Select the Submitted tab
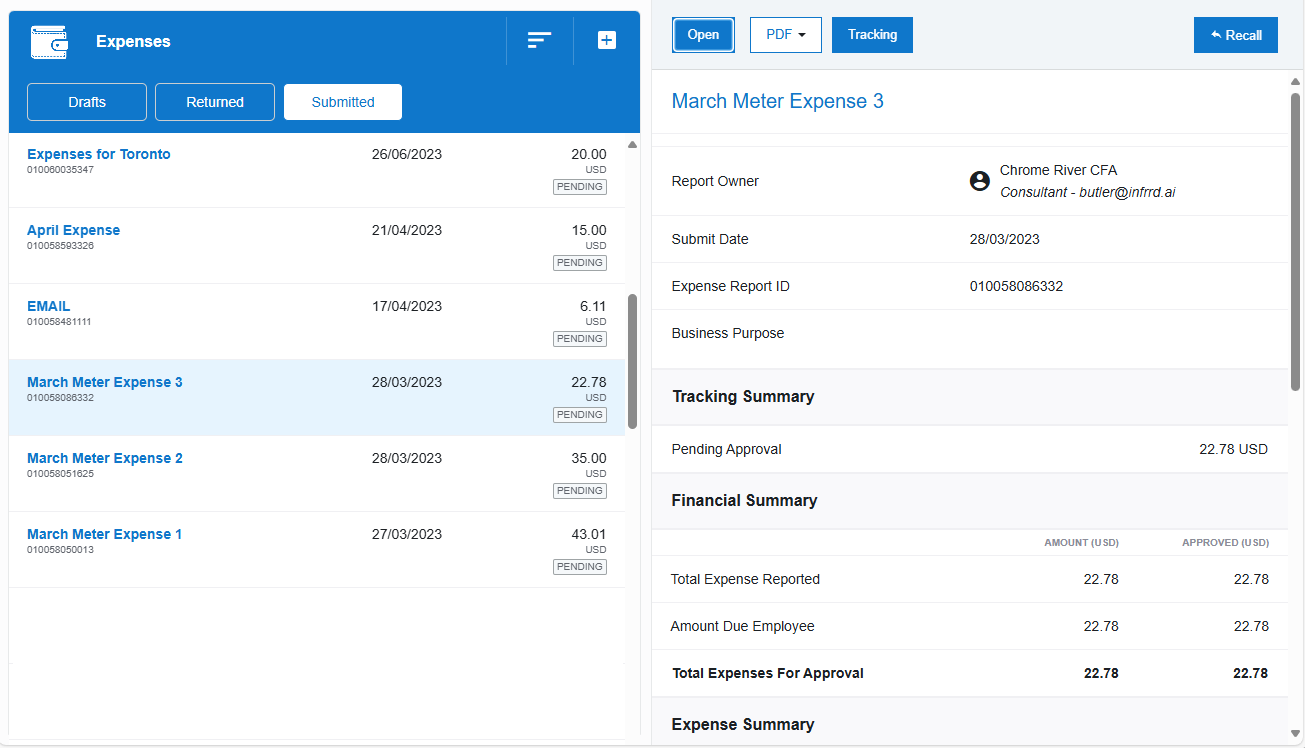 [x=343, y=102]
